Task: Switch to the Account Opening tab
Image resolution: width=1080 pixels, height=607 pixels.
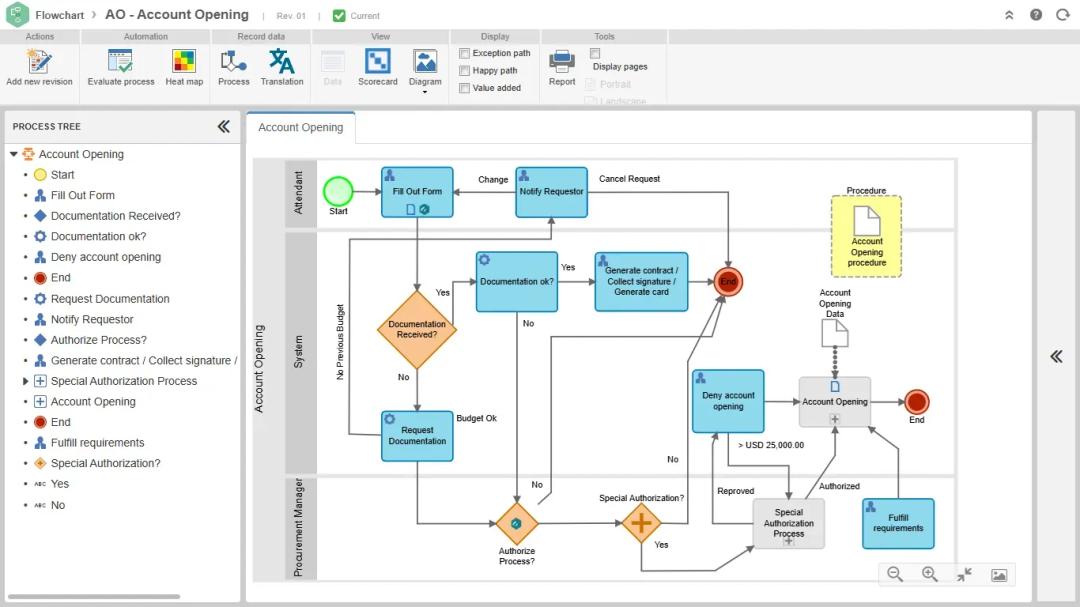Action: (301, 127)
